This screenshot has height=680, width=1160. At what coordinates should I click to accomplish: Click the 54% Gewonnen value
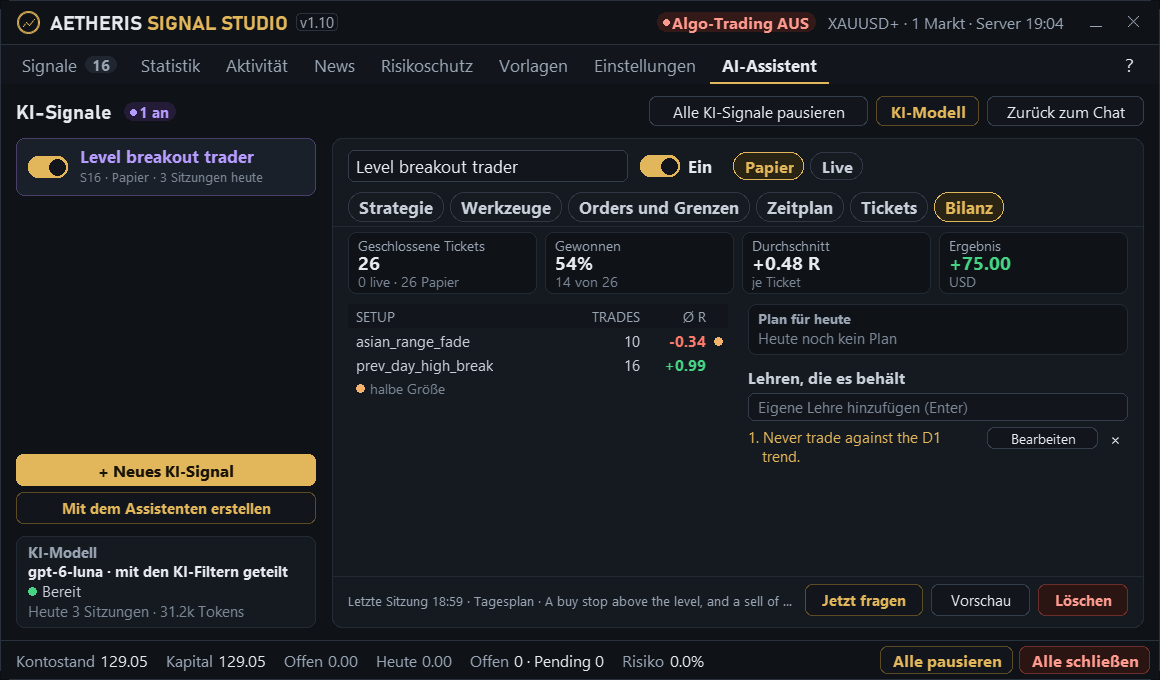pos(574,264)
